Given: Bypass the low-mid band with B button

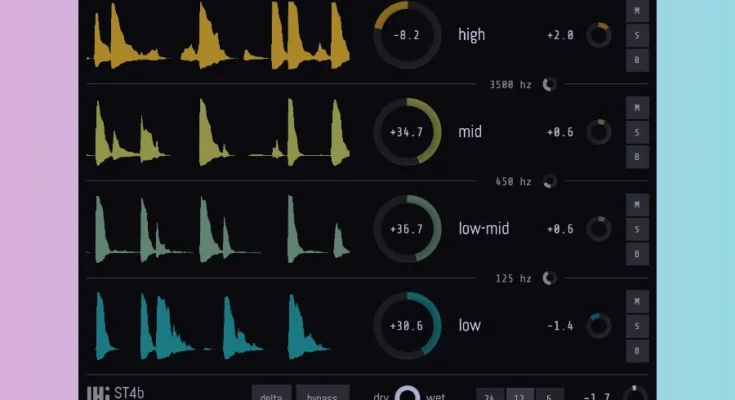Looking at the screenshot, I should coord(637,254).
